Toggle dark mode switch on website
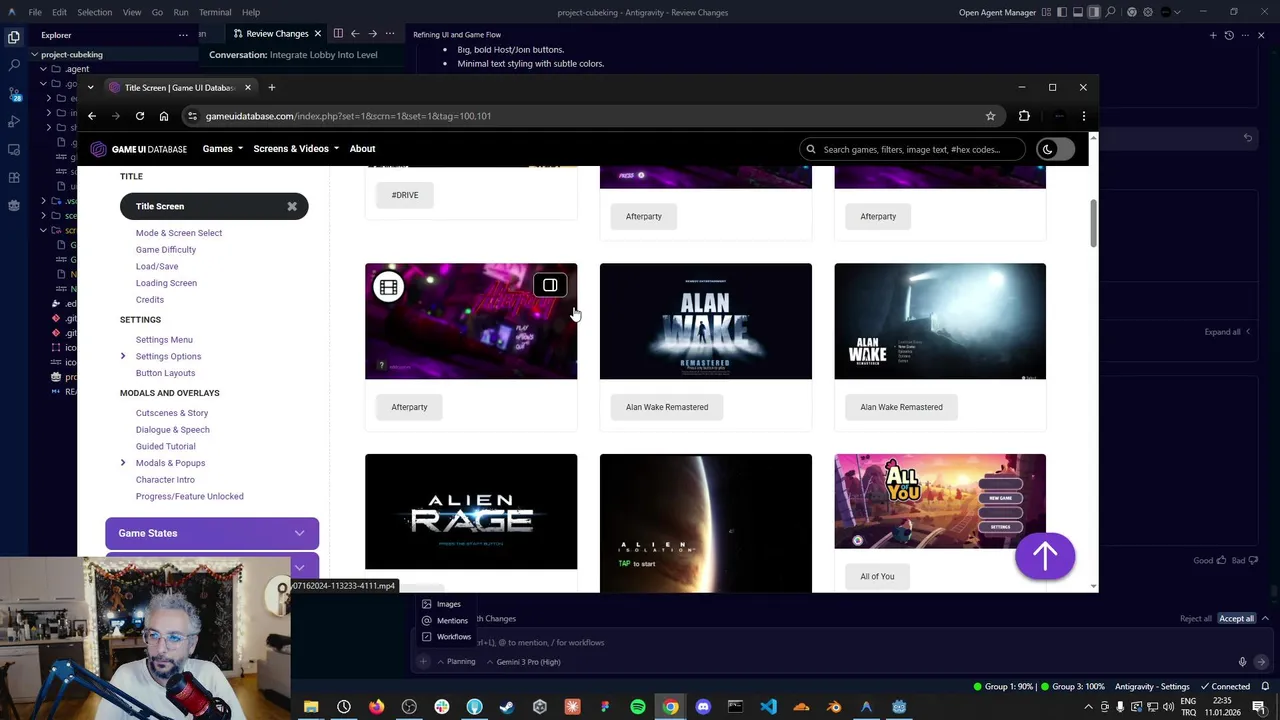Image resolution: width=1280 pixels, height=720 pixels. coord(1055,149)
